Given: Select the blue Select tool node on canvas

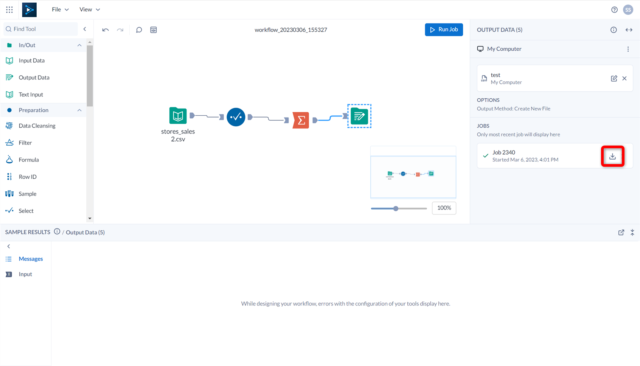Looking at the screenshot, I should pos(236,117).
